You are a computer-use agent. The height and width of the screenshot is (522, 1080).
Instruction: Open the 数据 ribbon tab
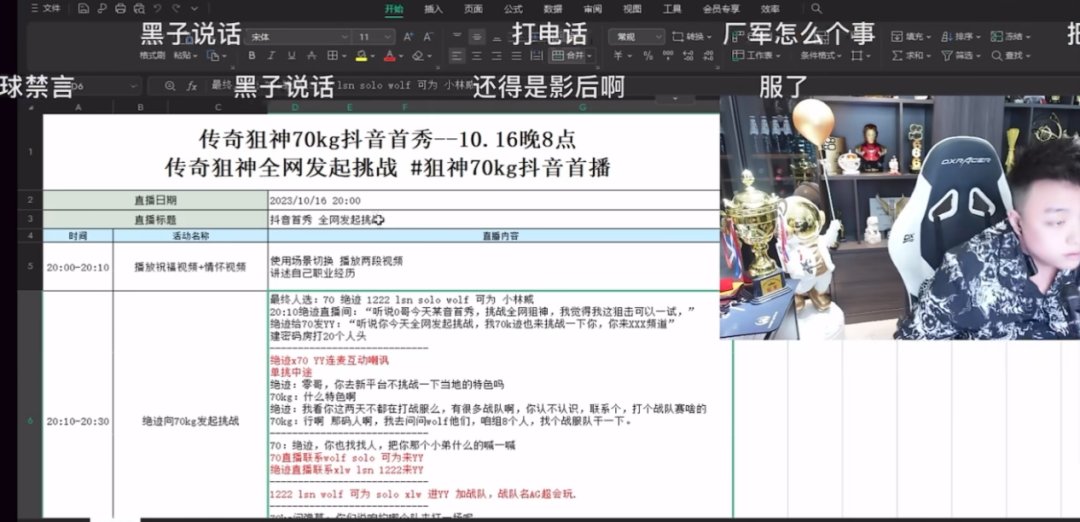click(553, 9)
